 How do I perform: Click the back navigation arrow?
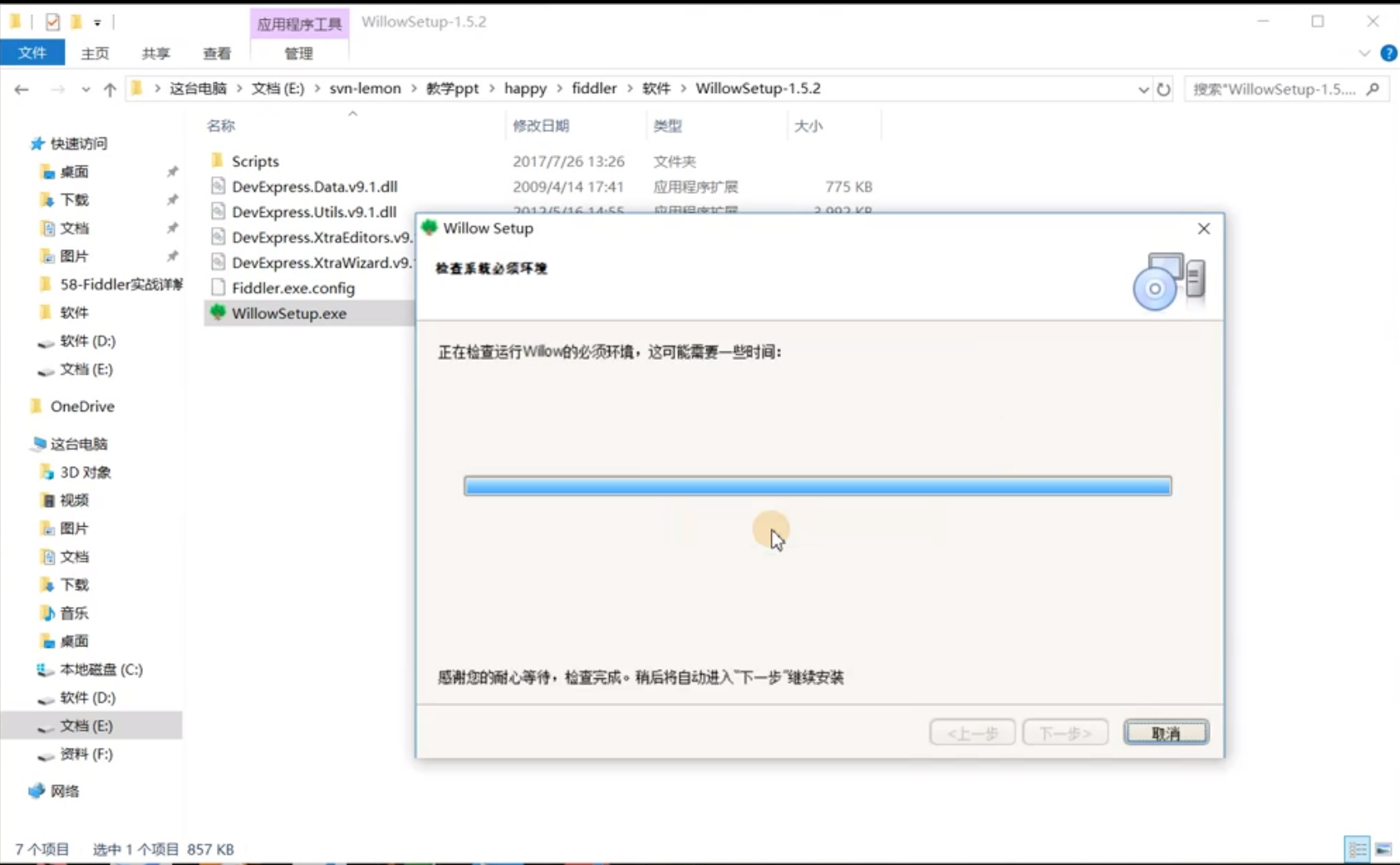[22, 89]
